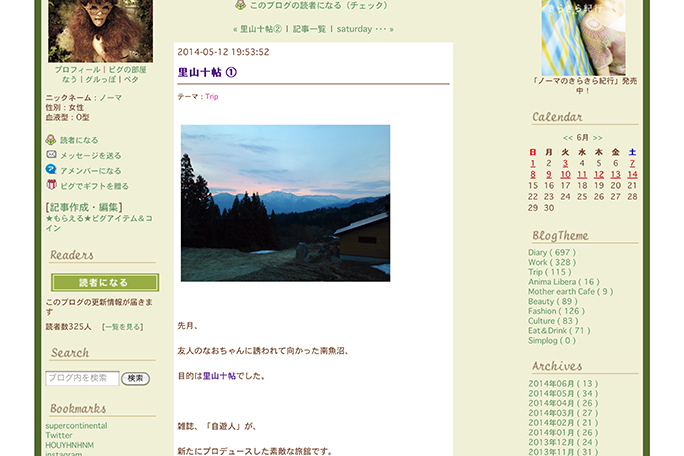Follow the 里山十帖 link in article text
This screenshot has width=684, height=456.
click(219, 376)
